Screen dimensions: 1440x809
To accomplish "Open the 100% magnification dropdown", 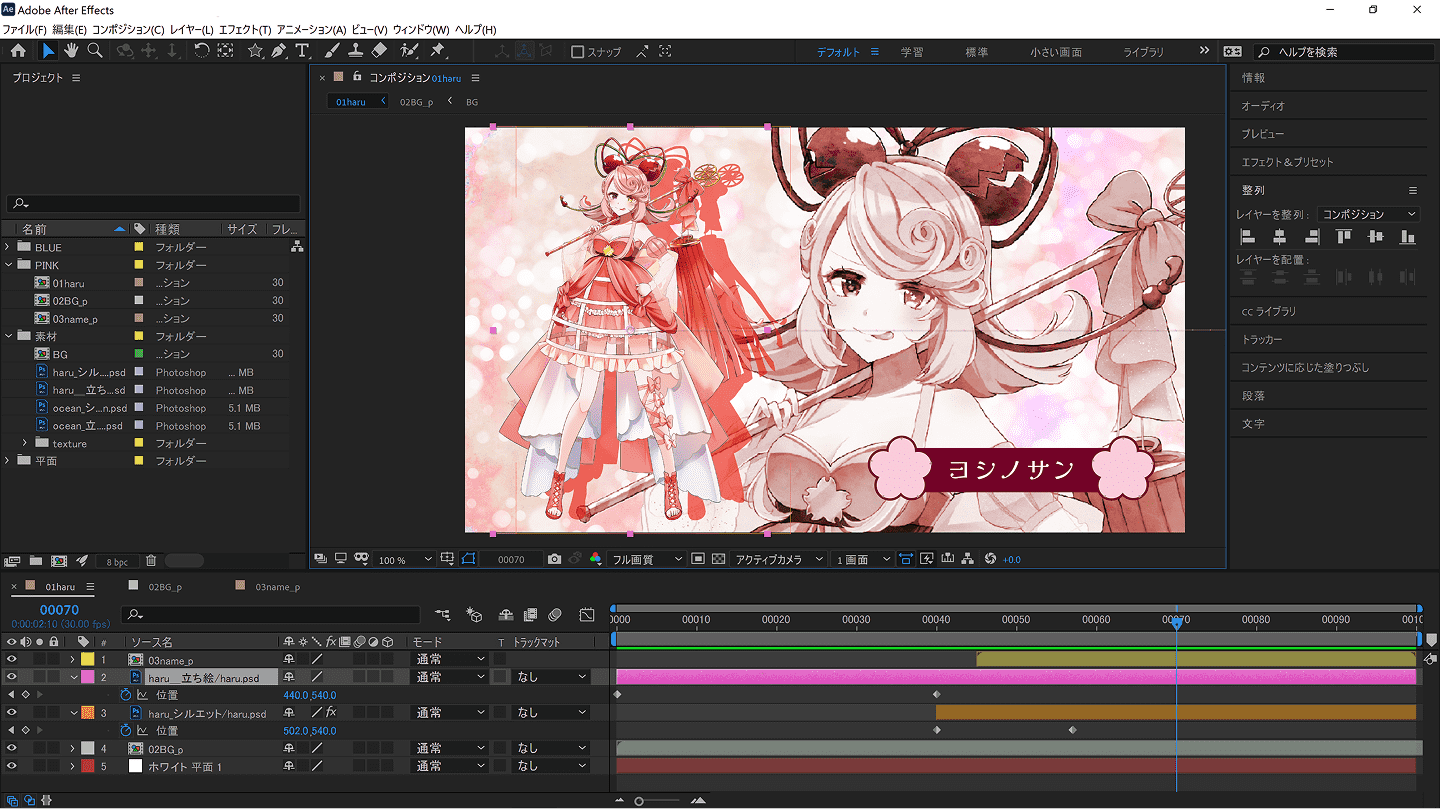I will 405,559.
